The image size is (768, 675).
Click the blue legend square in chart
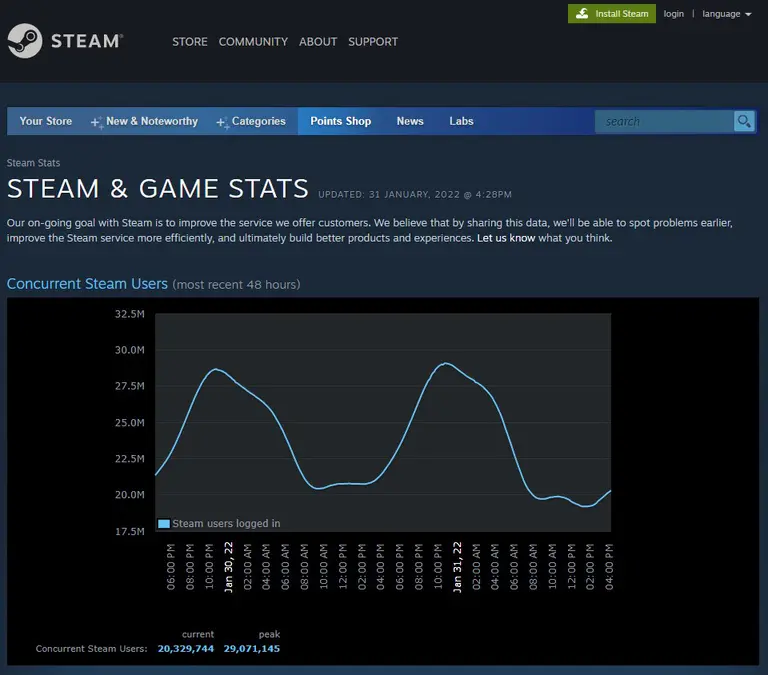[x=164, y=524]
